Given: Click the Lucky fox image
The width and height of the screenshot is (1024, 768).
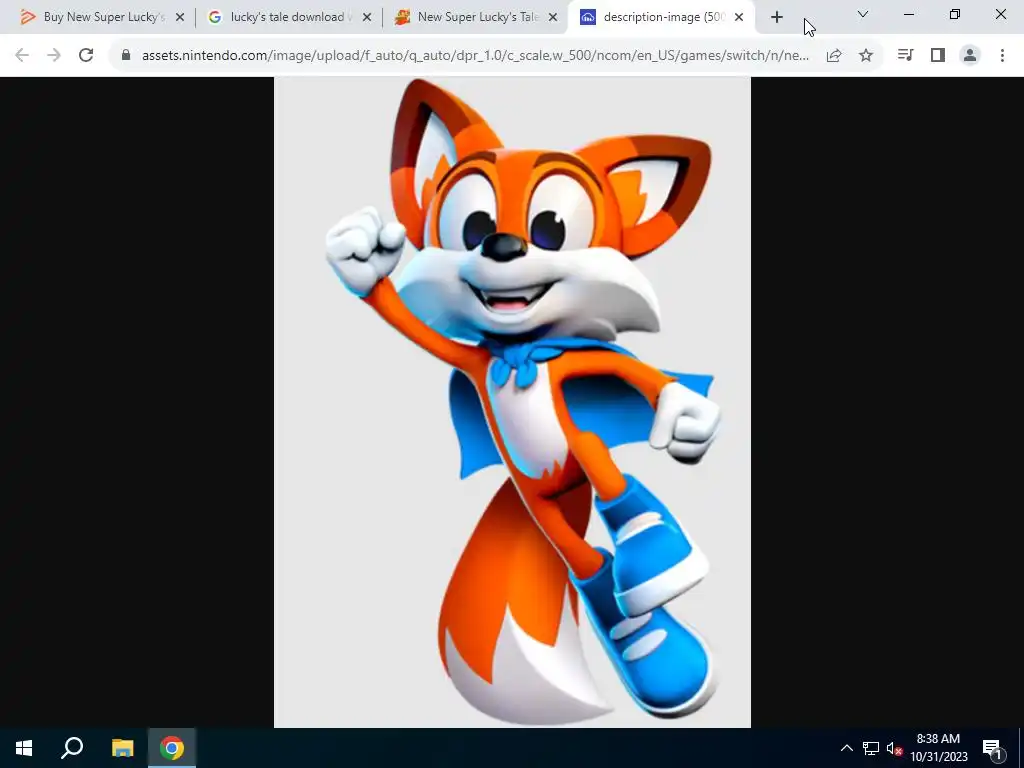Looking at the screenshot, I should click(x=512, y=402).
